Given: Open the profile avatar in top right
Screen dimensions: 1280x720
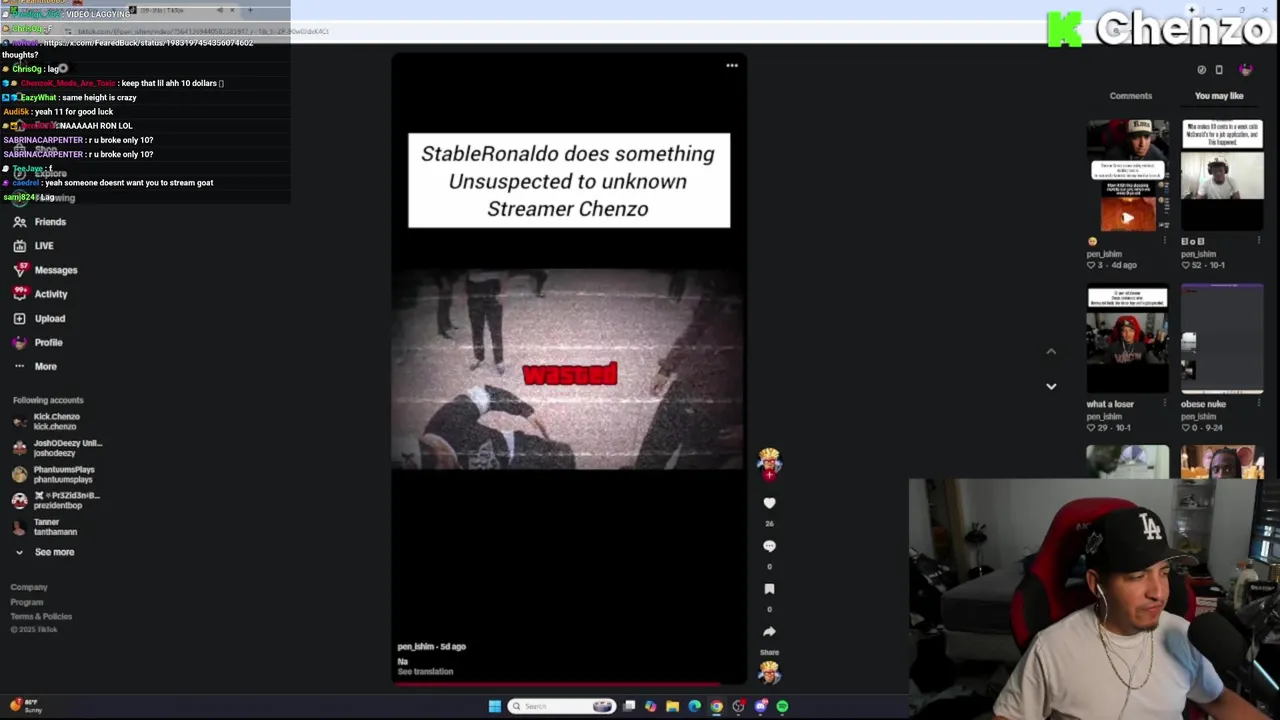Looking at the screenshot, I should point(1245,70).
